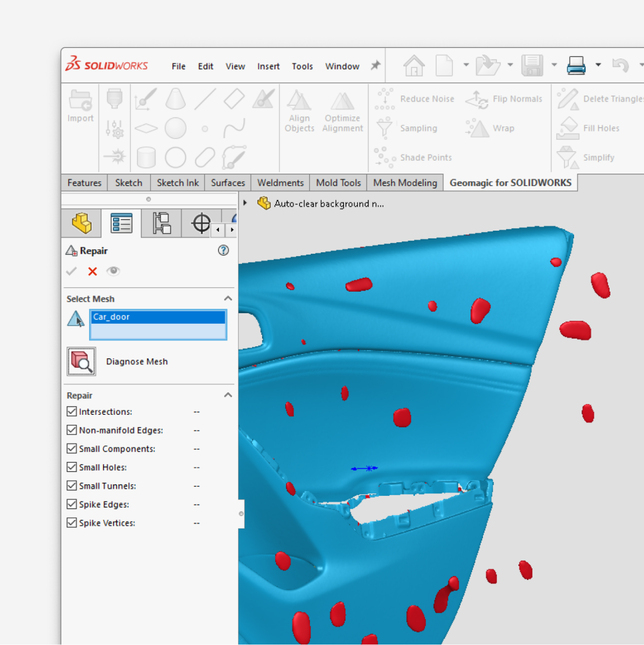Screen dimensions: 644x645
Task: Save the document with the floppy disk icon
Action: pos(532,65)
